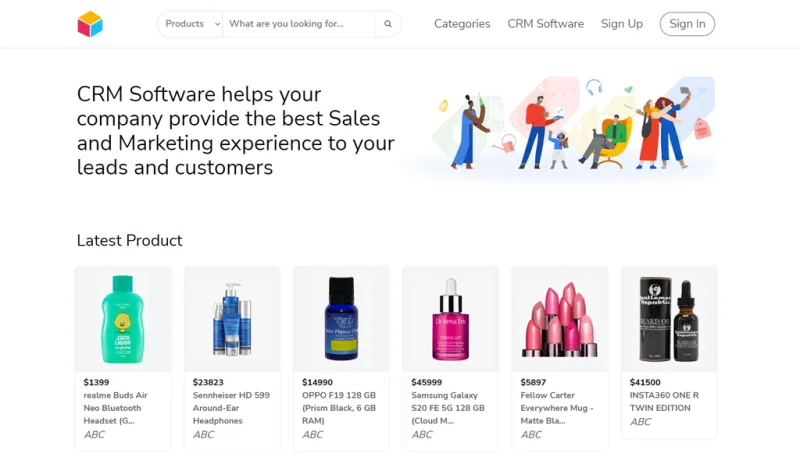The height and width of the screenshot is (457, 800).
Task: Open the beard oil product image
Action: point(669,319)
